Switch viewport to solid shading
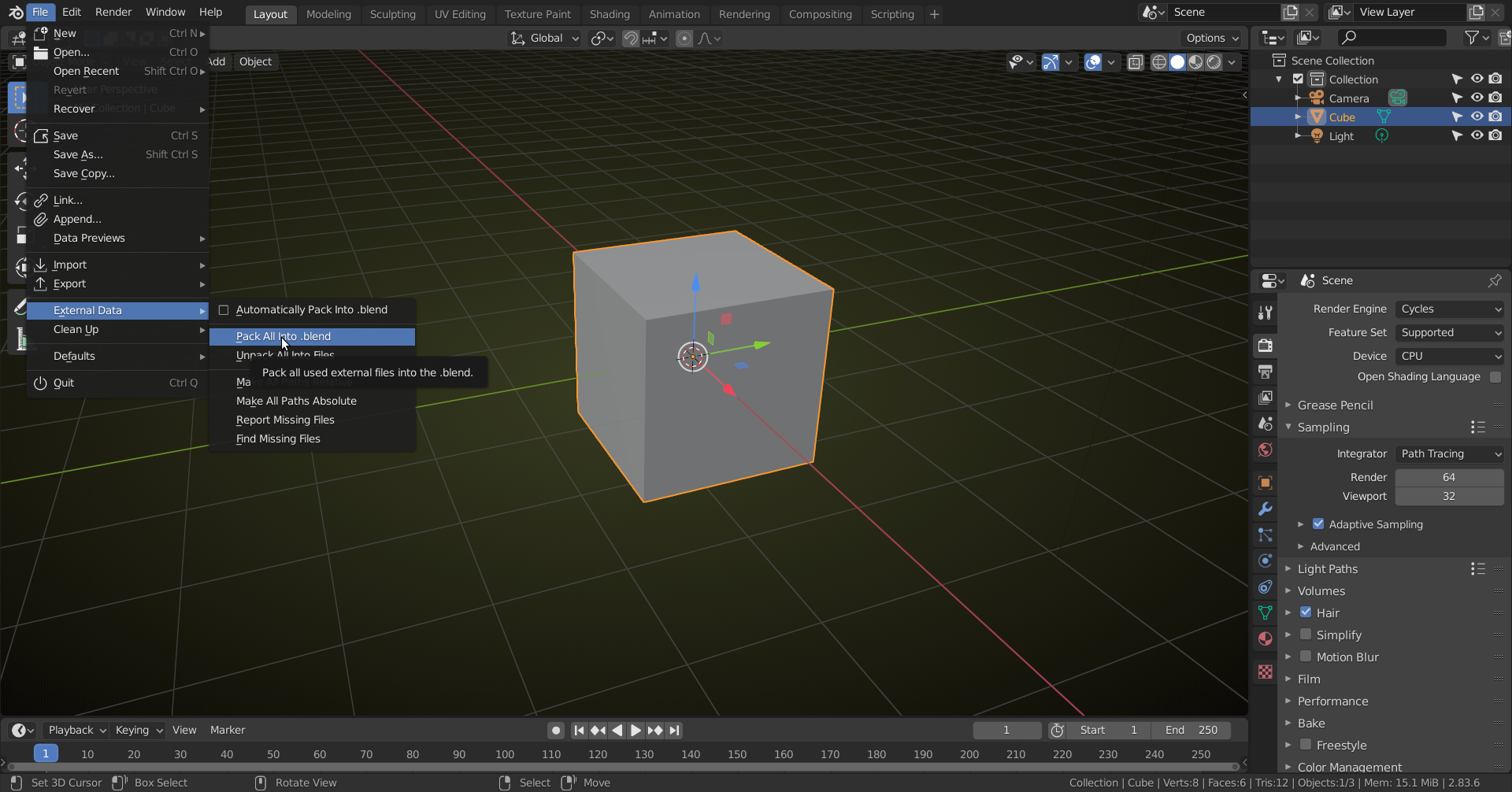Viewport: 1512px width, 792px height. [1177, 62]
